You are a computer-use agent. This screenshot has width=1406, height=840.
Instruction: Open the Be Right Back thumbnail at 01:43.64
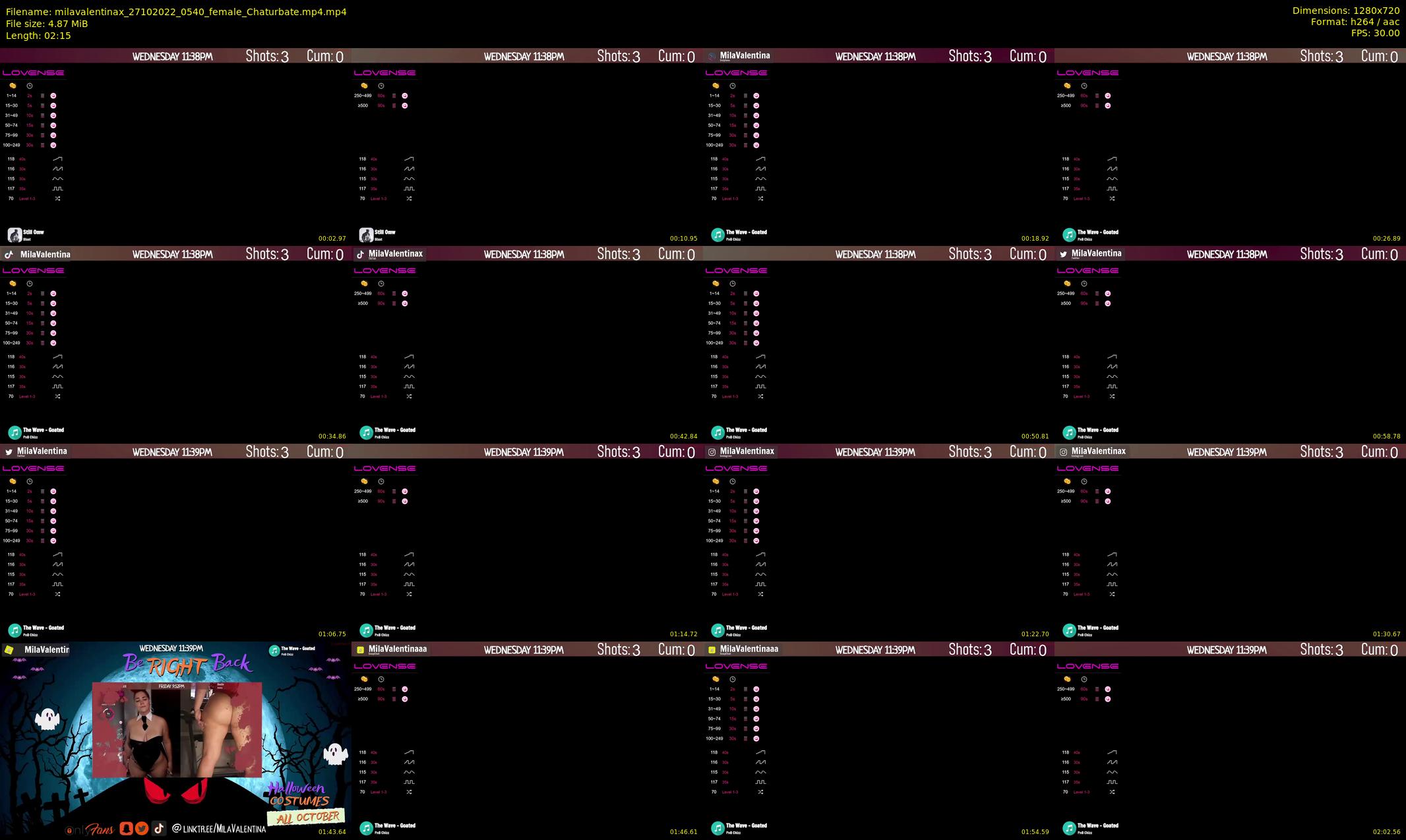point(175,740)
